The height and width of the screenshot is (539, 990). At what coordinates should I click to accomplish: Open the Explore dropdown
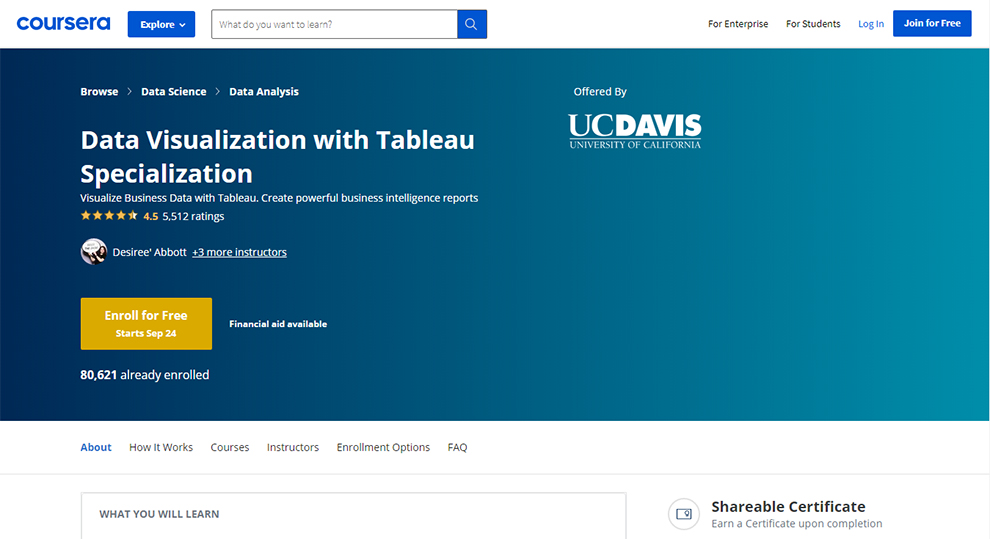click(x=161, y=24)
